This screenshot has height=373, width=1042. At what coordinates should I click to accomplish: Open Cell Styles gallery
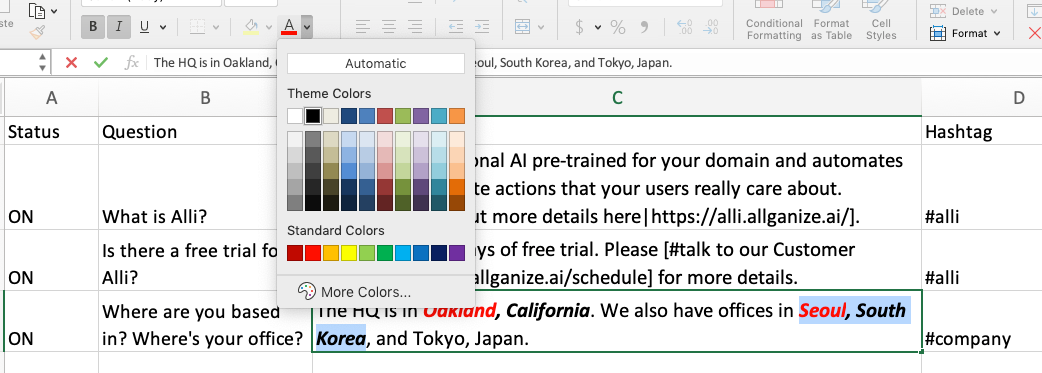[x=881, y=21]
